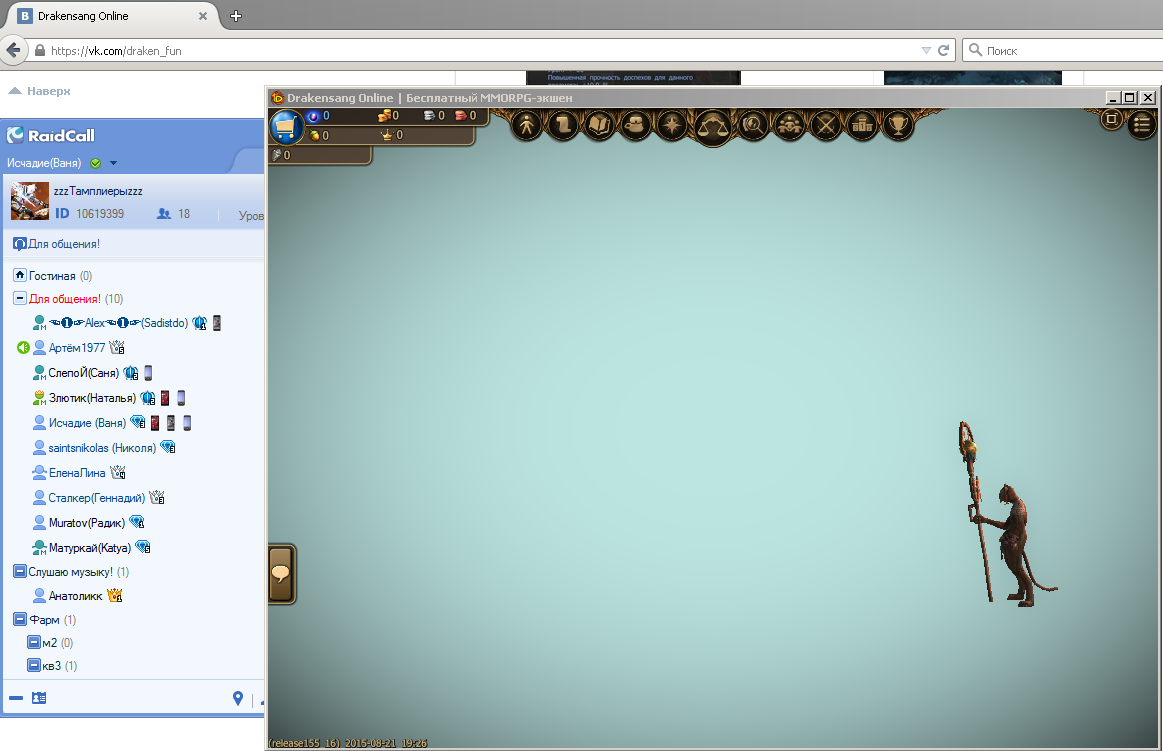Click the location pin icon in RaidCall footer
The image size is (1163, 751).
pyautogui.click(x=237, y=698)
